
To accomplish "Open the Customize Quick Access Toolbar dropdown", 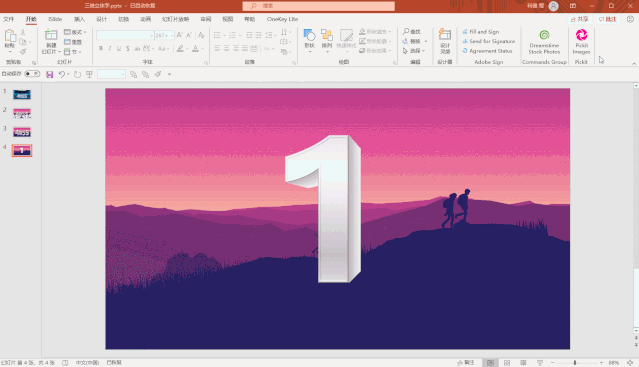I will (x=170, y=75).
